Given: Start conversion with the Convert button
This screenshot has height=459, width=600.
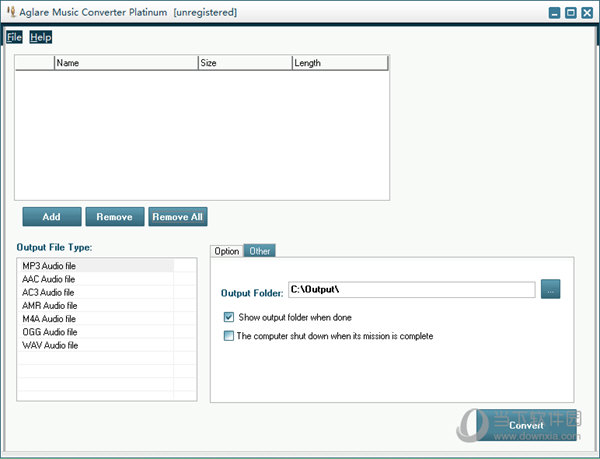Looking at the screenshot, I should [x=527, y=425].
